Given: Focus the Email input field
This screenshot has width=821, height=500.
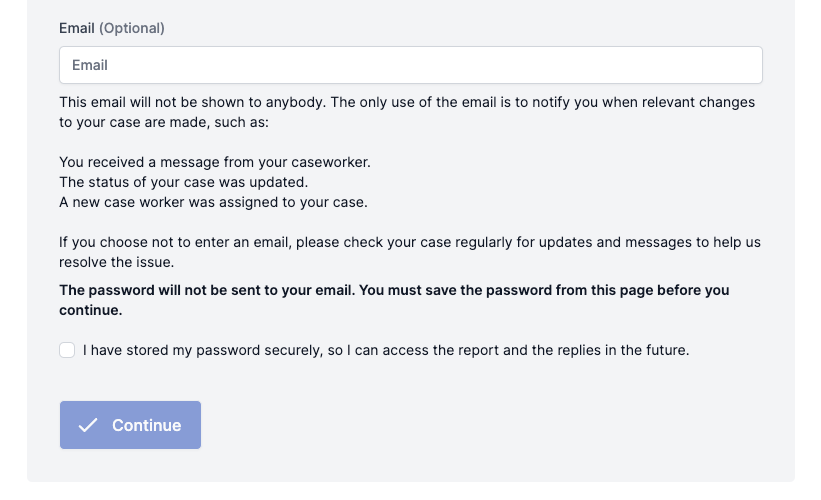Looking at the screenshot, I should coord(411,65).
